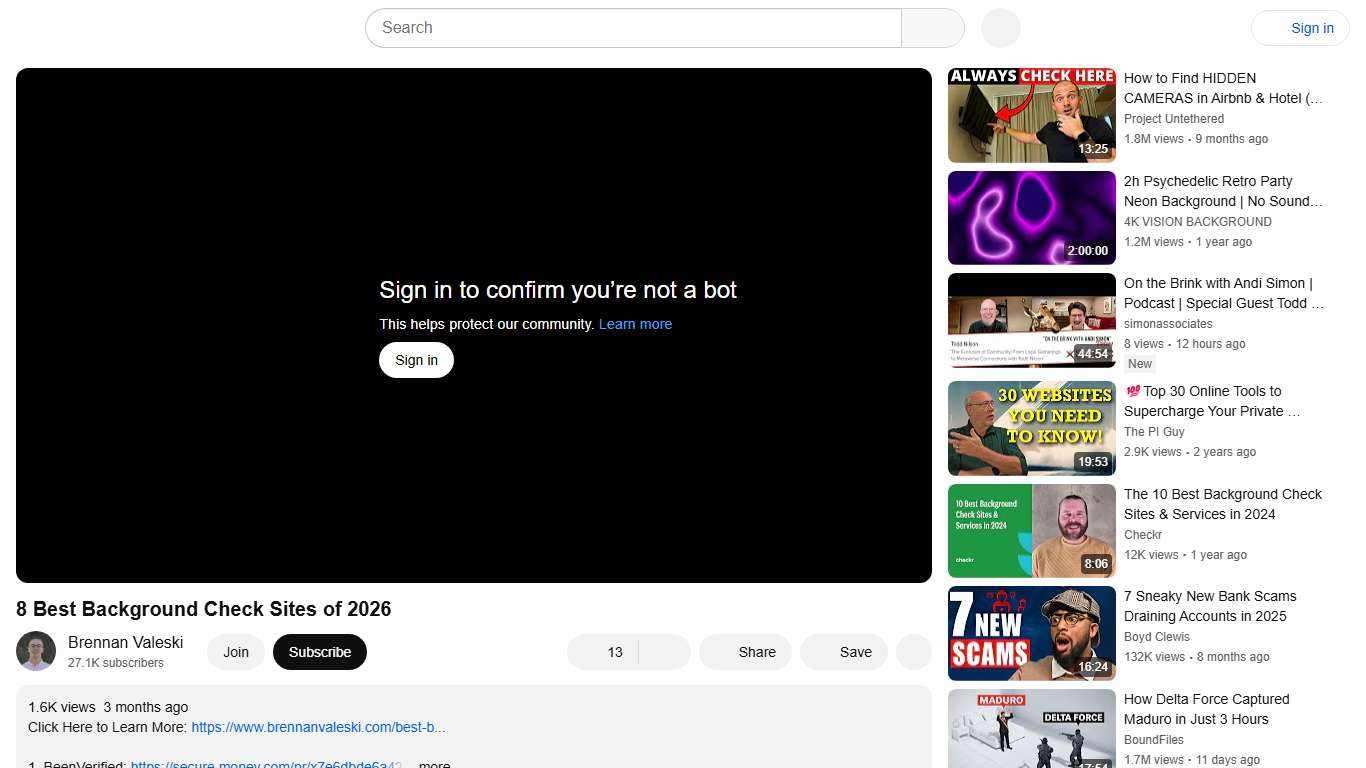Save the video to a playlist
This screenshot has height=768, width=1366.
click(x=855, y=651)
